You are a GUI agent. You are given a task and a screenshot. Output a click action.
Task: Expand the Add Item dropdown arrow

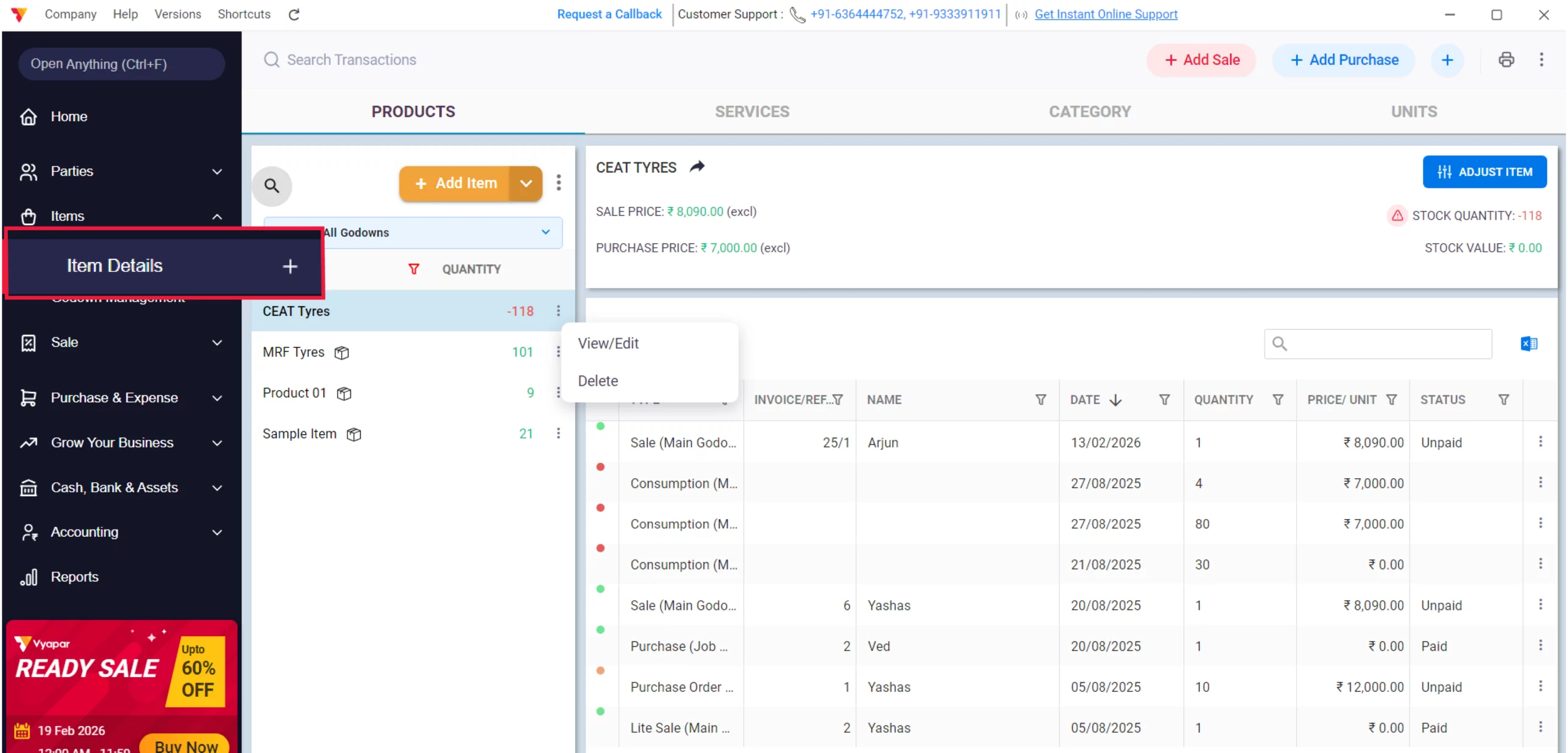[526, 183]
